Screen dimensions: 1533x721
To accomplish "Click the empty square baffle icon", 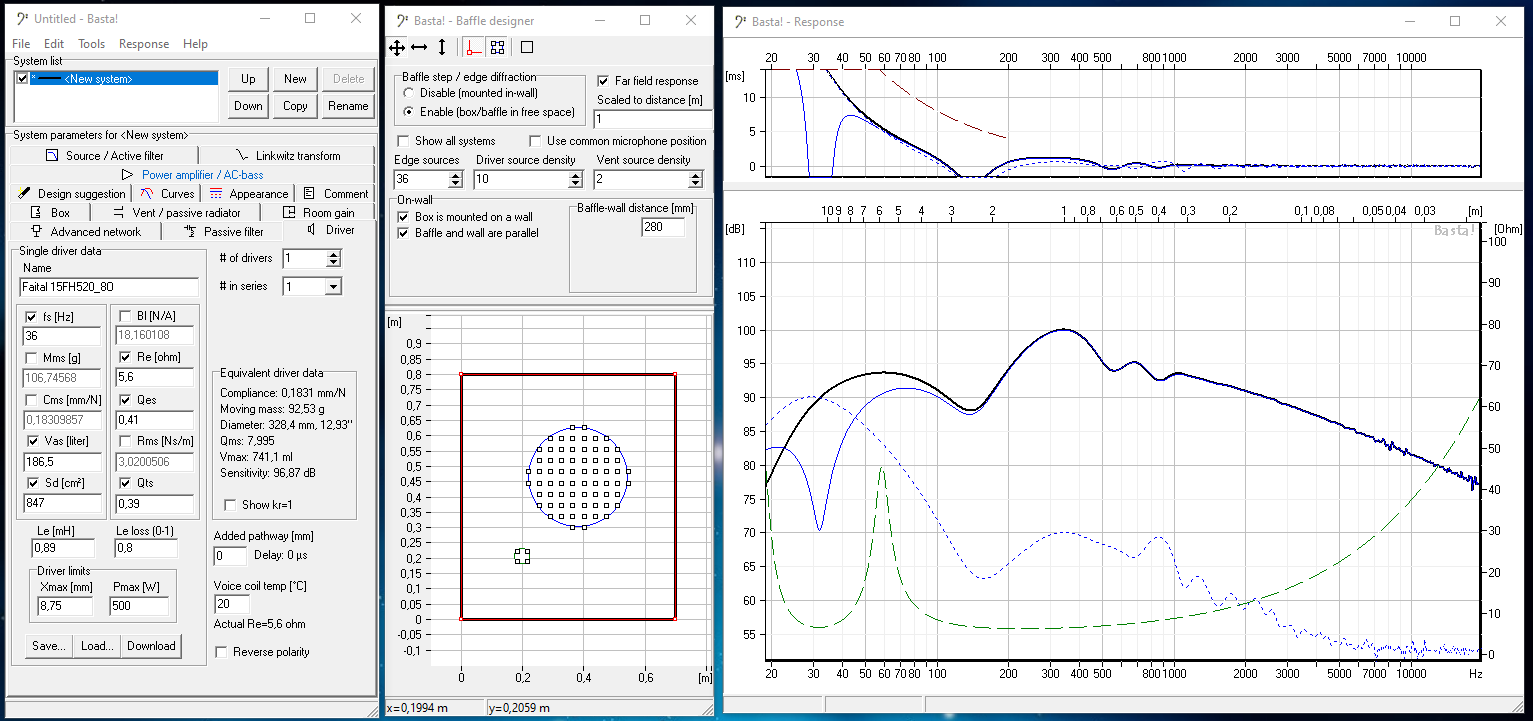I will point(527,47).
